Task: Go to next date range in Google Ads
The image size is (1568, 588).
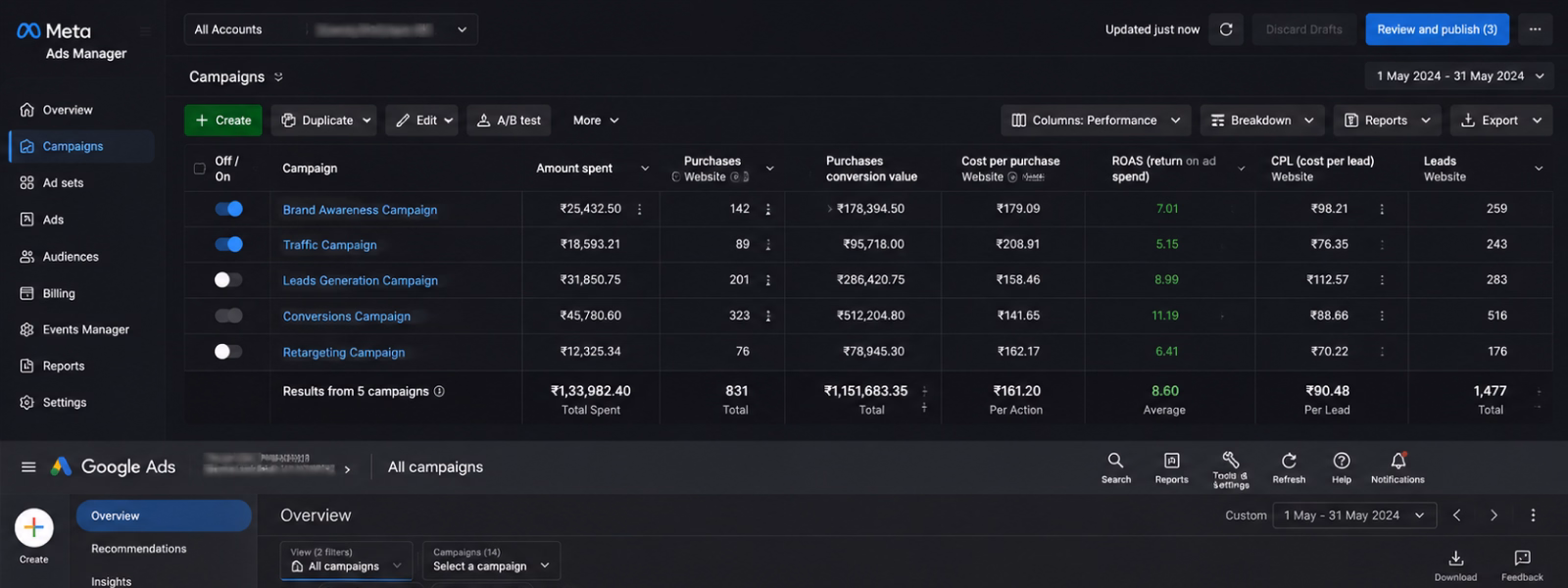Action: (1494, 515)
